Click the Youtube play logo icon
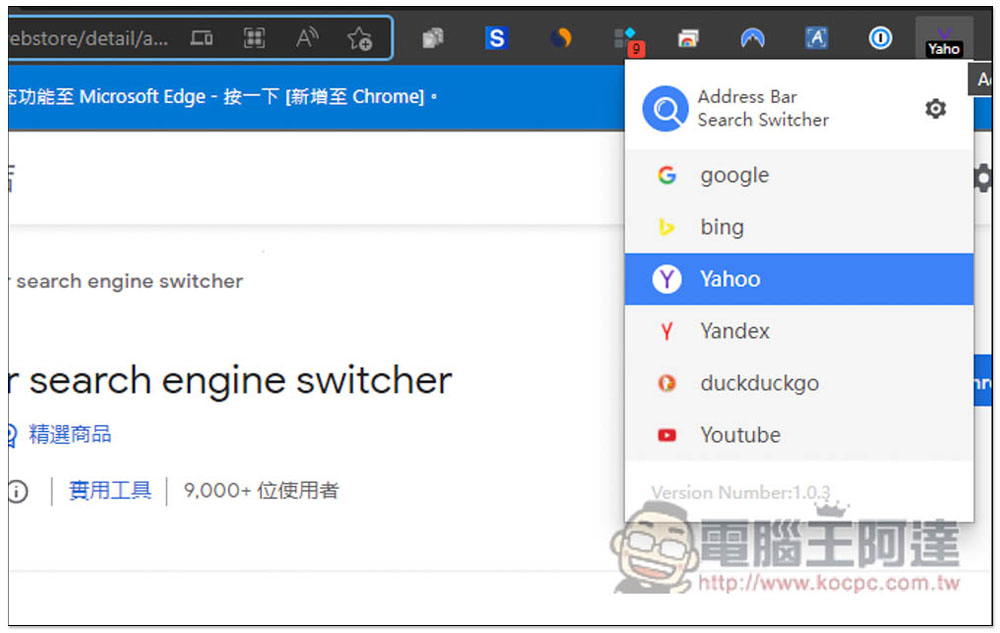Image resolution: width=1000 pixels, height=633 pixels. click(x=666, y=435)
